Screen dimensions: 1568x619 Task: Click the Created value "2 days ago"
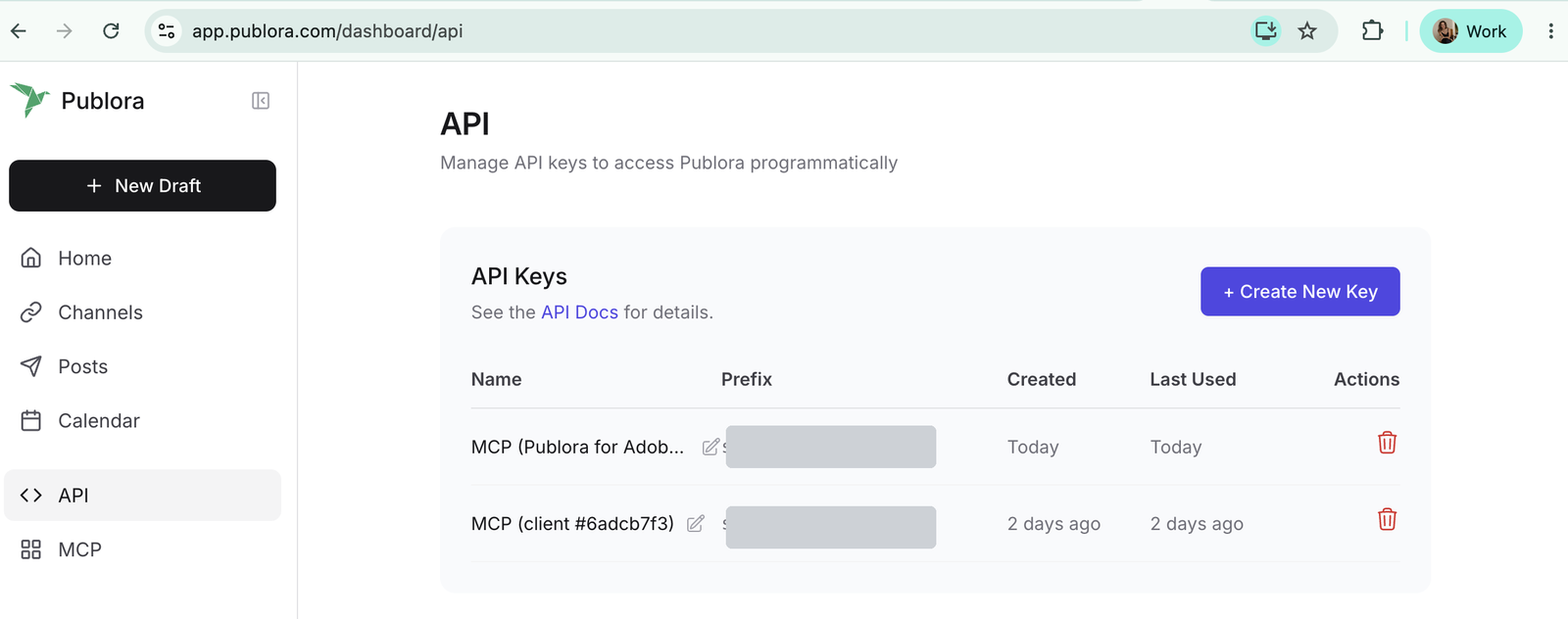pos(1053,524)
